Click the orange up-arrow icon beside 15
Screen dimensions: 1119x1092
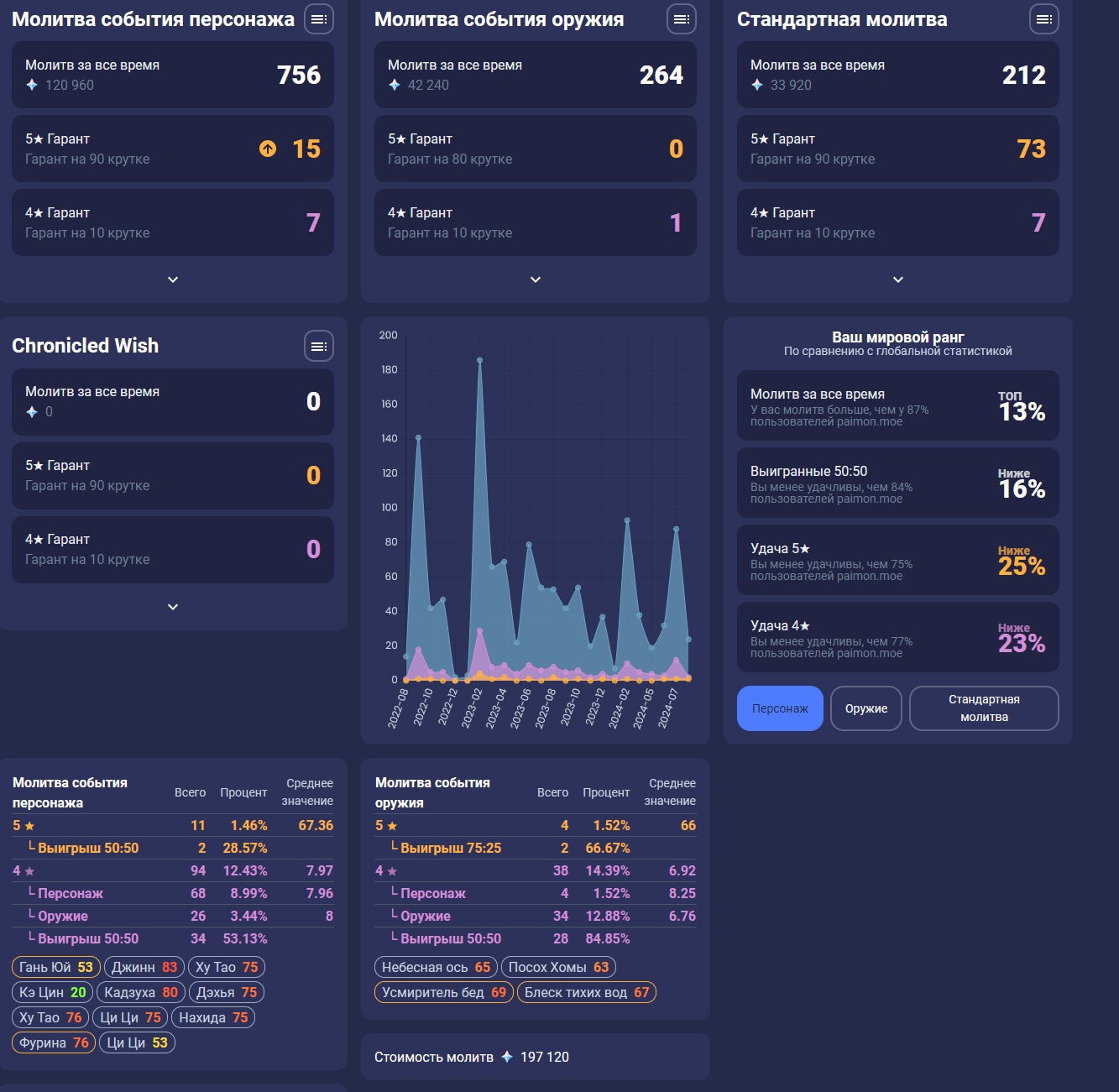click(x=268, y=149)
